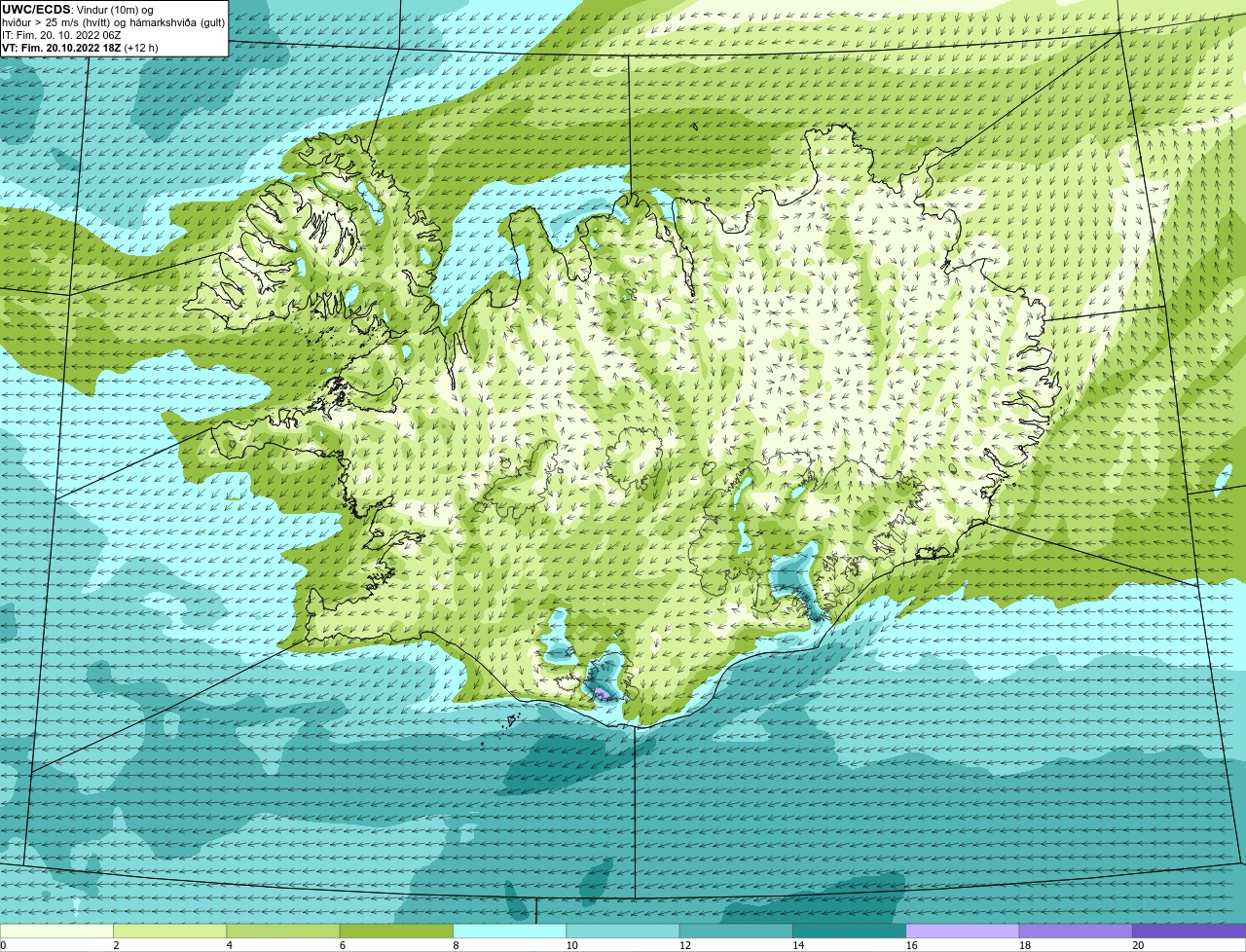Choose the light lavender 16–18 m/s swatch
Viewport: 1246px width, 952px height.
point(963,931)
